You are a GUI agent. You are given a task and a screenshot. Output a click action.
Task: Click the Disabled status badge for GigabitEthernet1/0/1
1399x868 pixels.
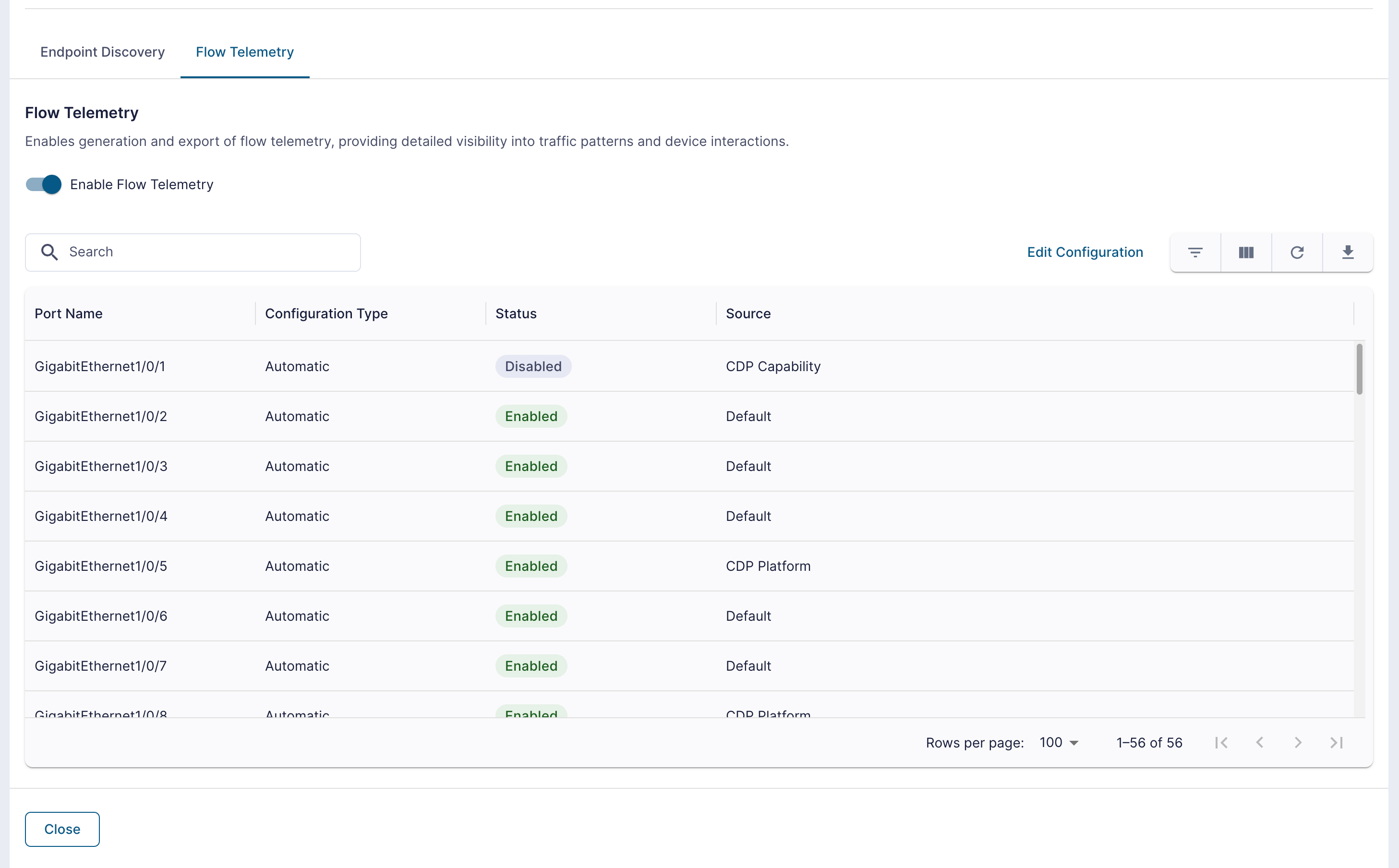533,366
